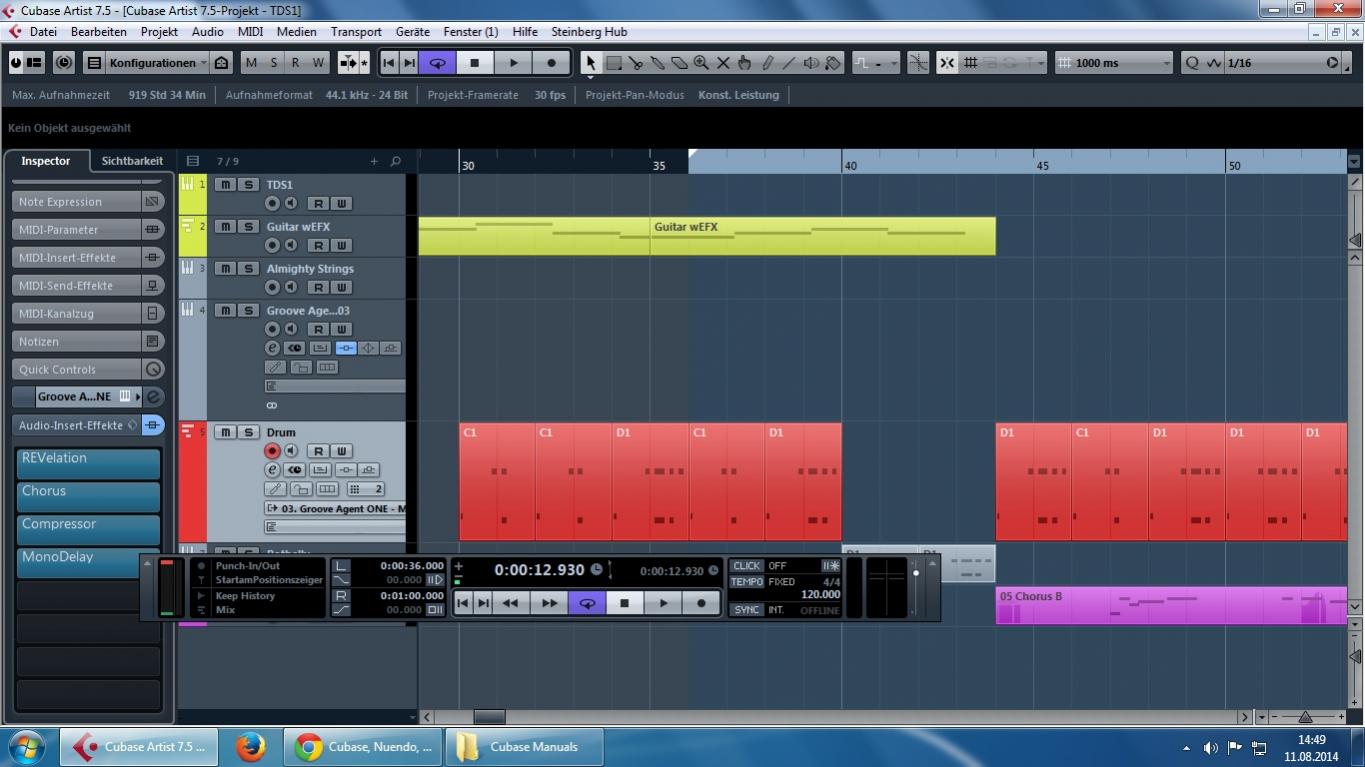Toggle Read automation on Groove Age...03 track
The width and height of the screenshot is (1365, 767).
pos(318,329)
